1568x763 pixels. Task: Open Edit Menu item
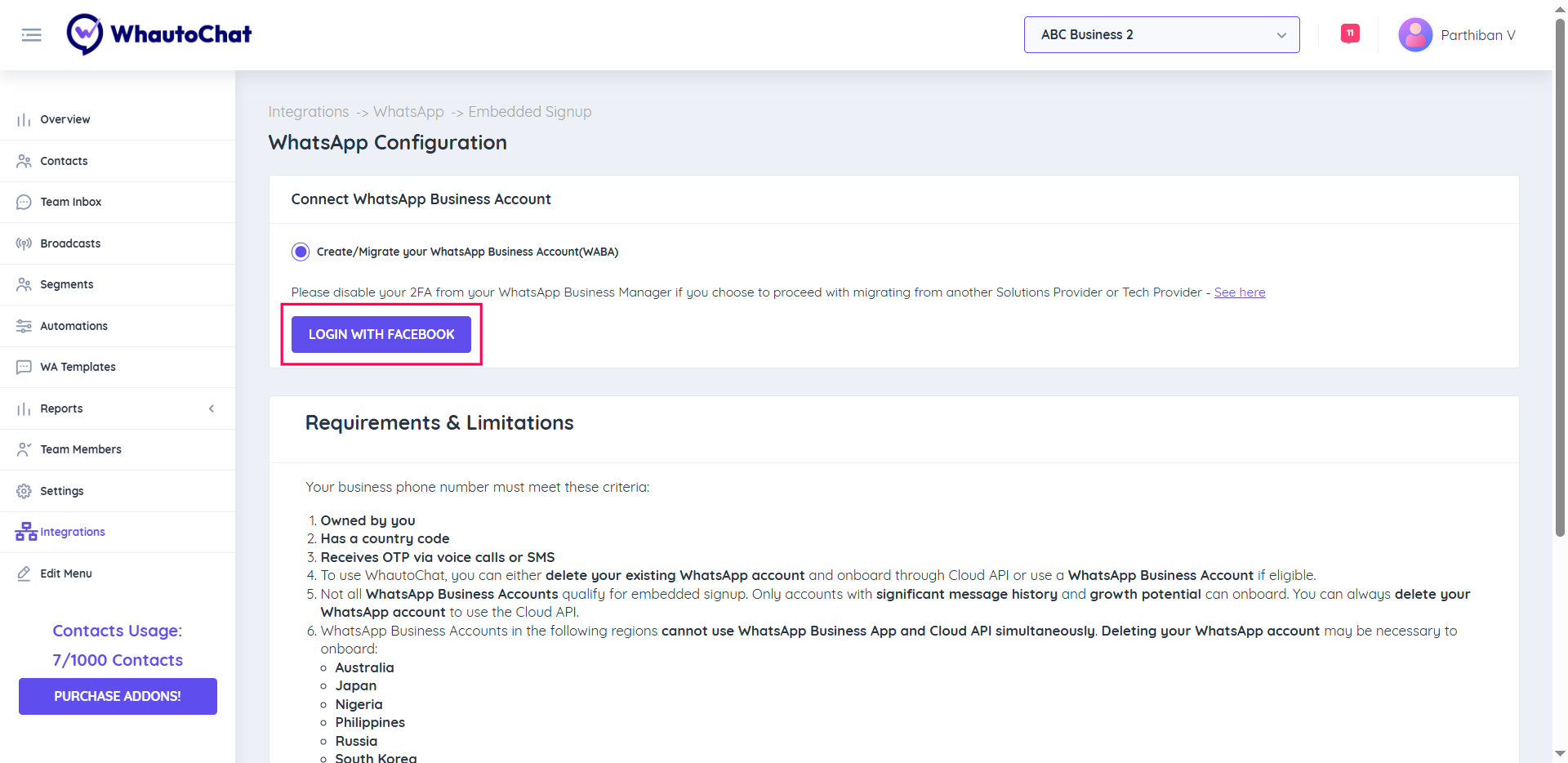[66, 573]
